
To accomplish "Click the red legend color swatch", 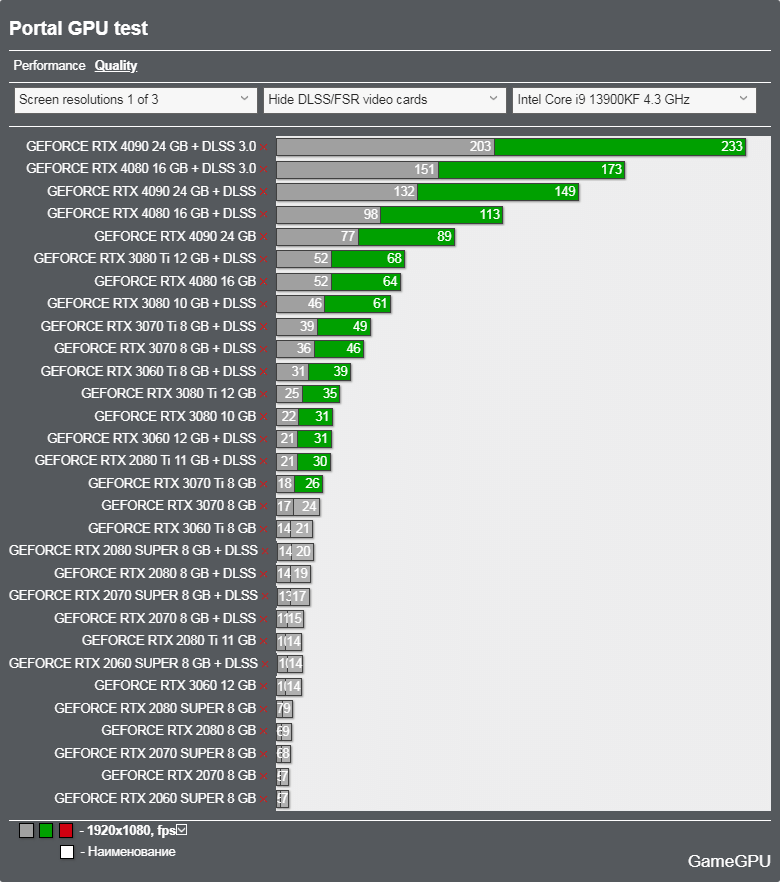I will point(66,830).
